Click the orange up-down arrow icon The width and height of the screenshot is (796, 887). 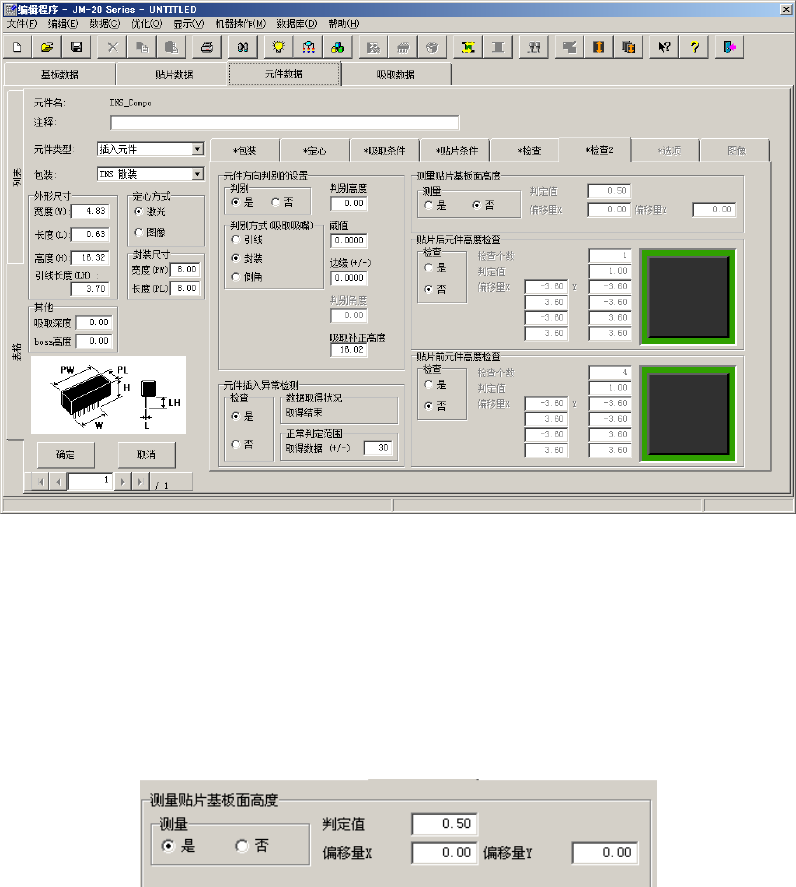point(599,47)
